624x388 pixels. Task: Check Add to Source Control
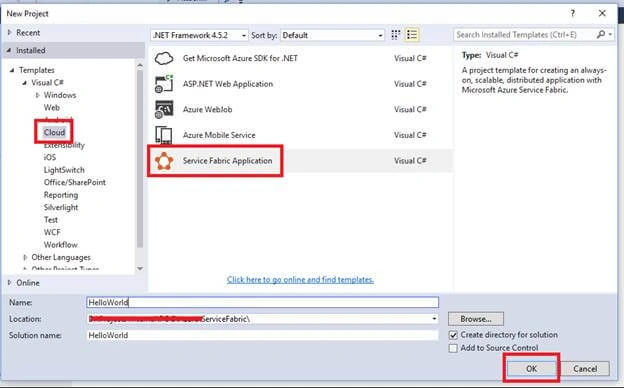pyautogui.click(x=453, y=348)
